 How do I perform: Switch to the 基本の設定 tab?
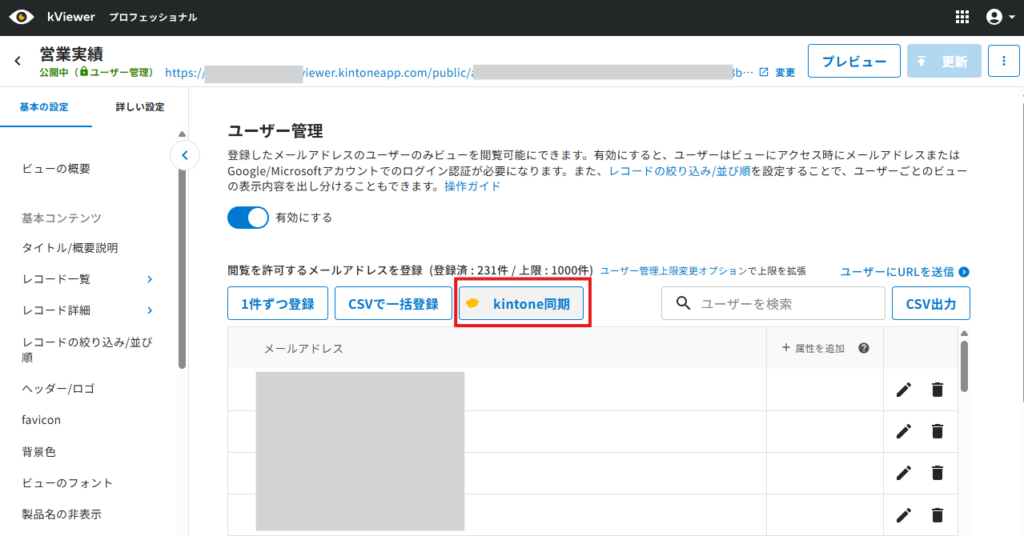click(x=44, y=107)
